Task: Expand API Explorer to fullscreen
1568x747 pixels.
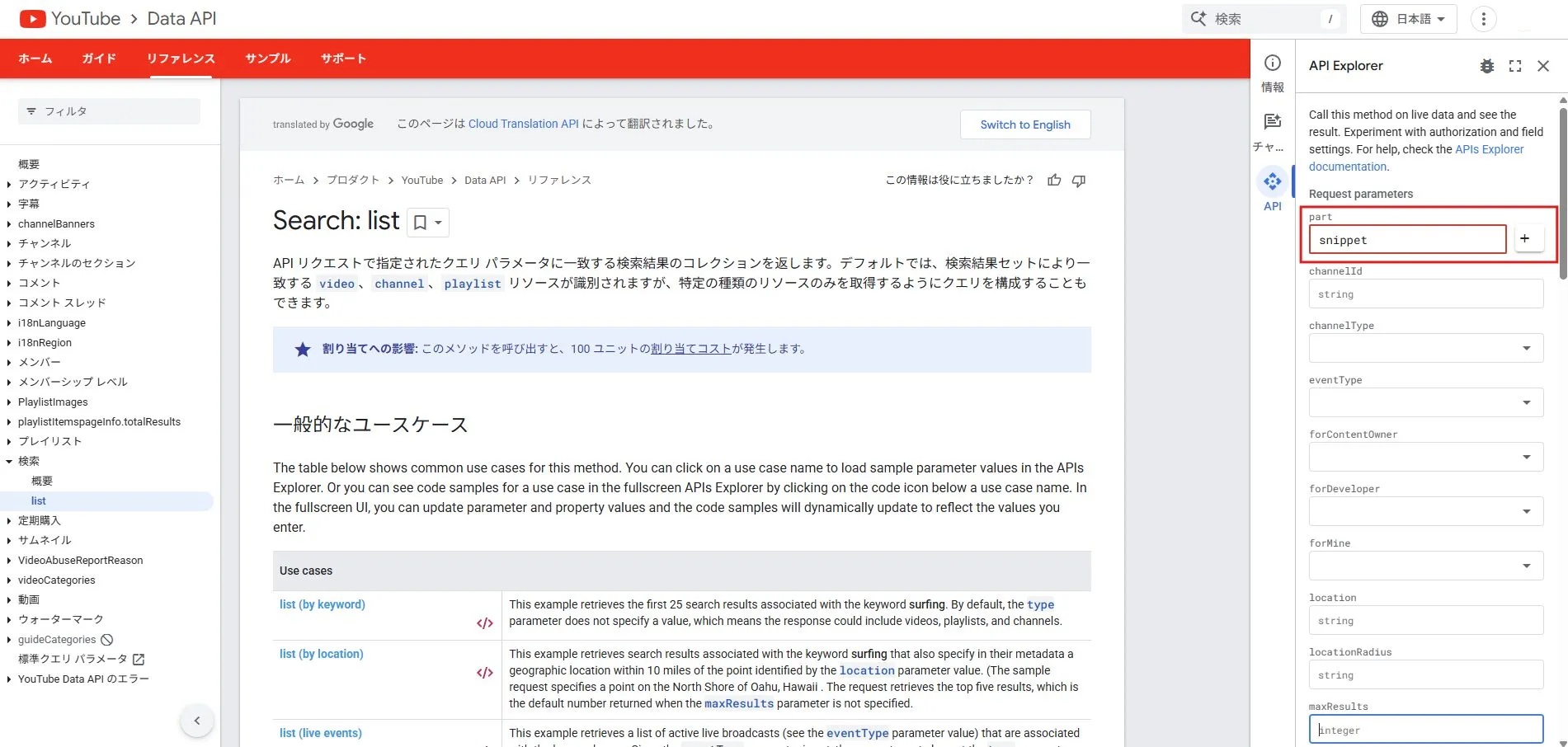Action: pyautogui.click(x=1515, y=66)
